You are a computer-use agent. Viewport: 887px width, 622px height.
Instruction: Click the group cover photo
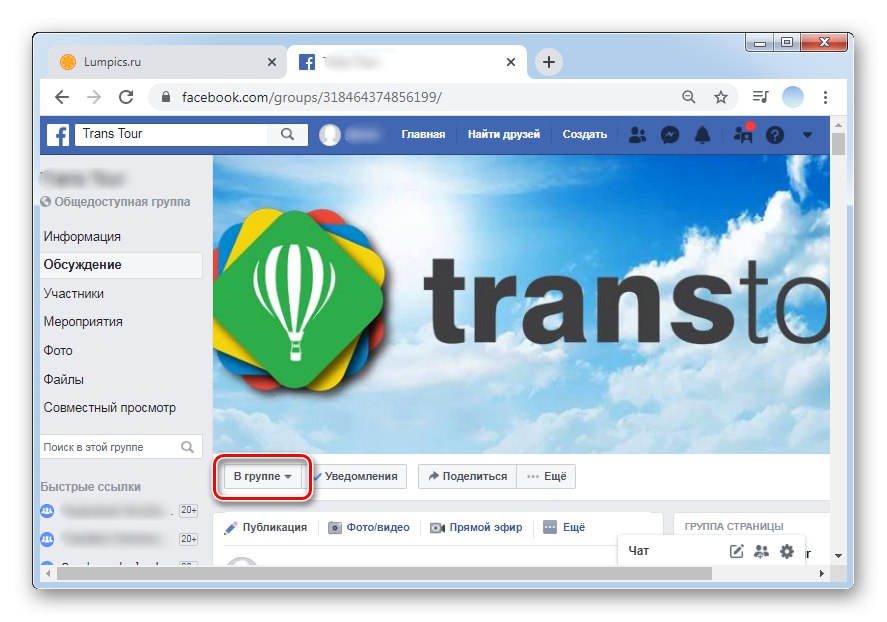(522, 305)
